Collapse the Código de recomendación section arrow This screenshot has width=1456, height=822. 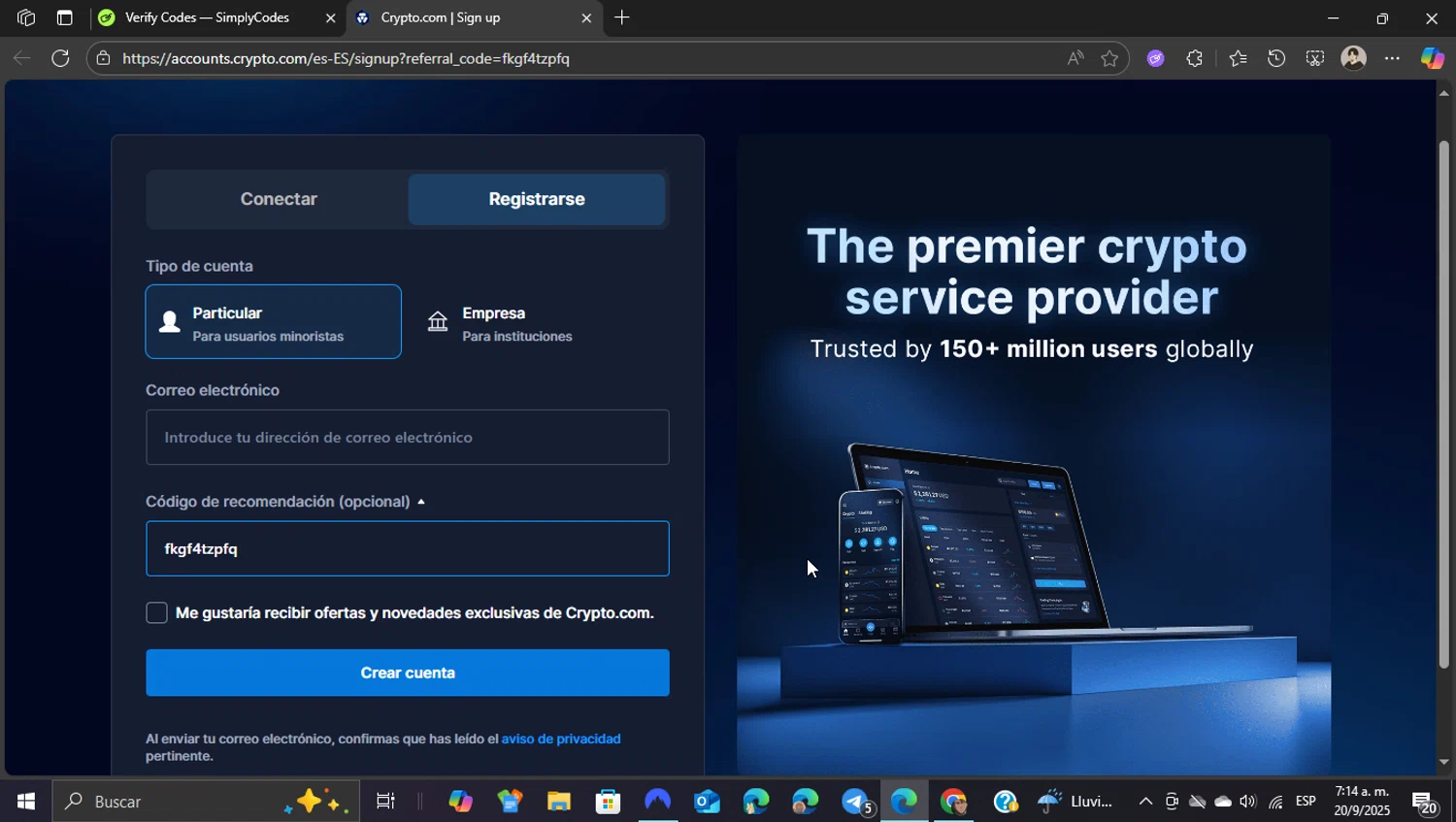point(420,502)
